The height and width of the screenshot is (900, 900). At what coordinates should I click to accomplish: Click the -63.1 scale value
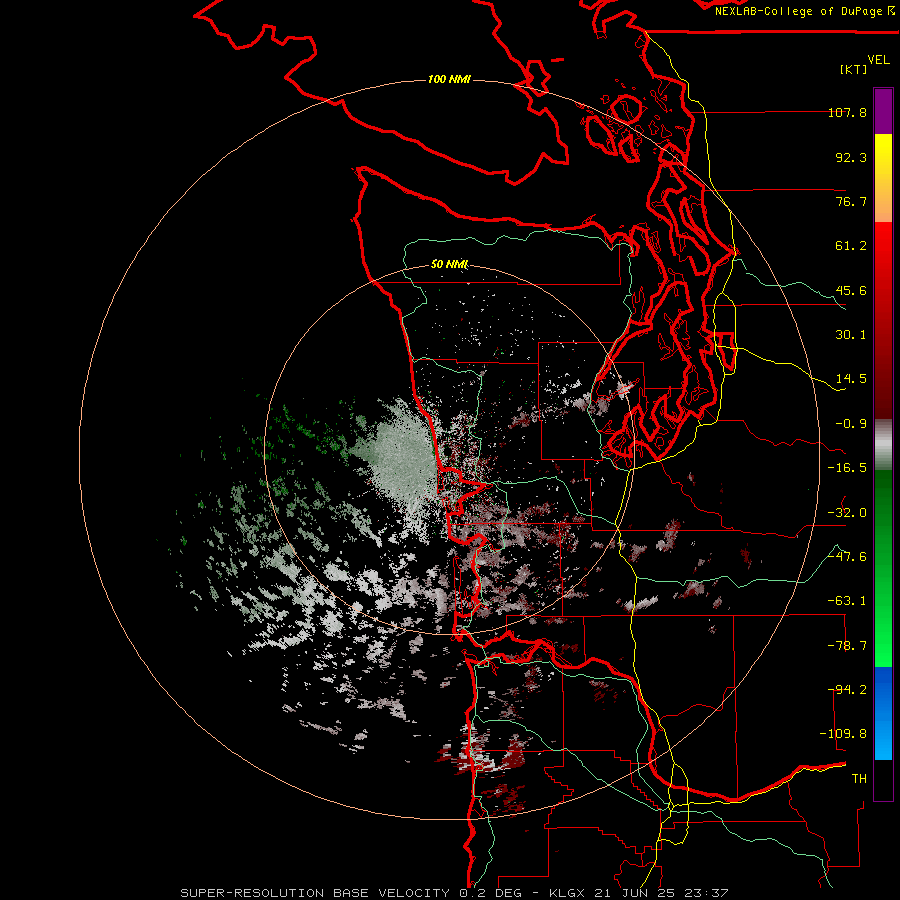click(x=847, y=601)
